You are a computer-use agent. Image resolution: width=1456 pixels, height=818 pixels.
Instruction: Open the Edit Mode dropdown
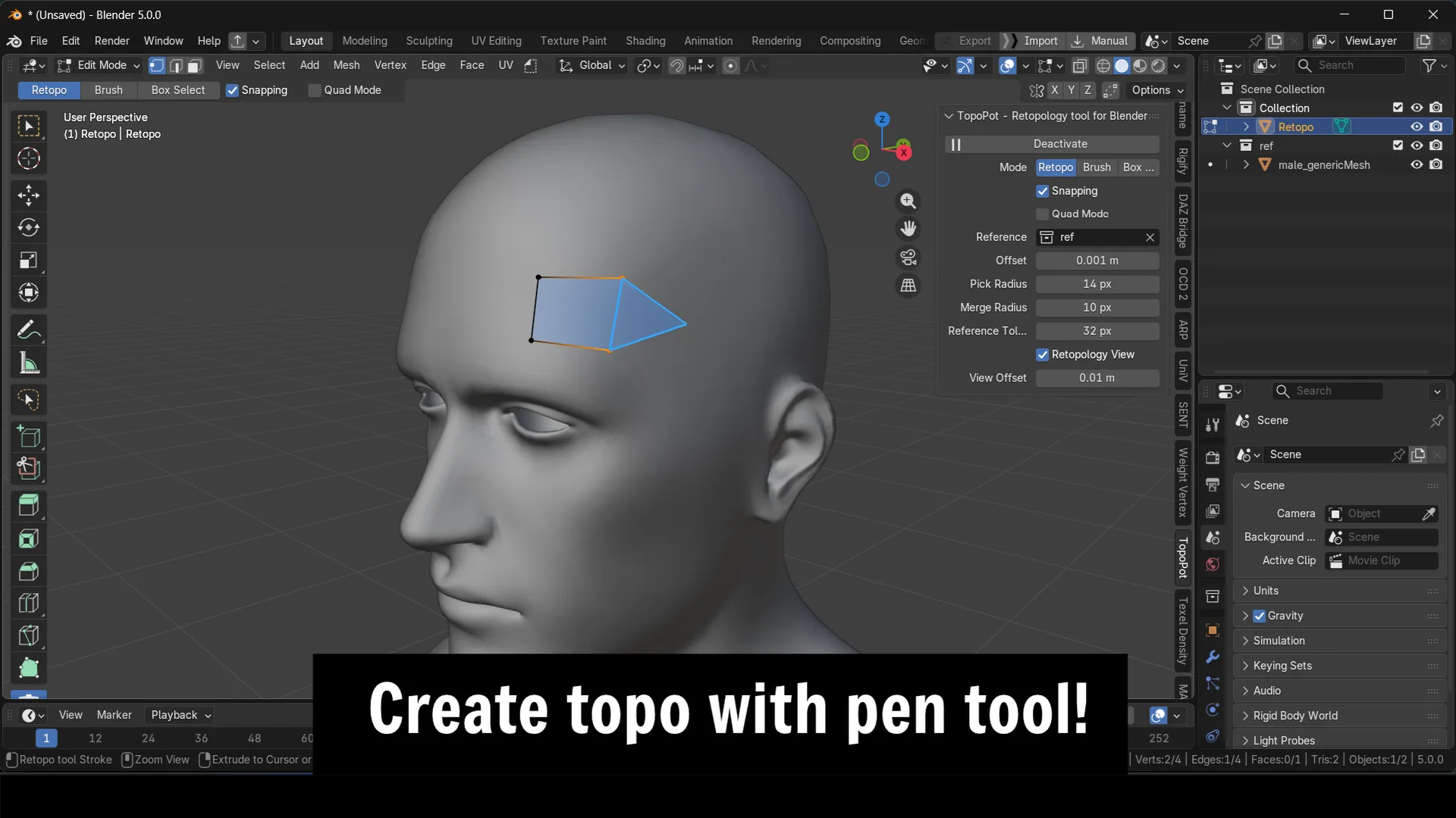99,66
